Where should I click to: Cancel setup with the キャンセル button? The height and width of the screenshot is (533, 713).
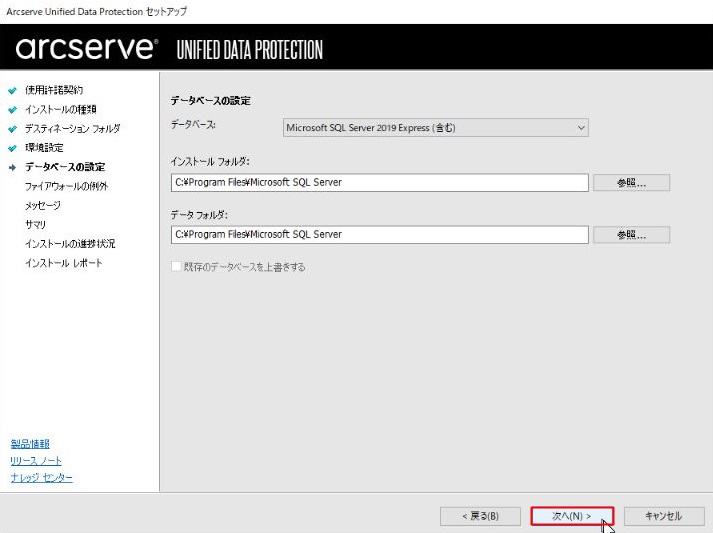coord(664,516)
